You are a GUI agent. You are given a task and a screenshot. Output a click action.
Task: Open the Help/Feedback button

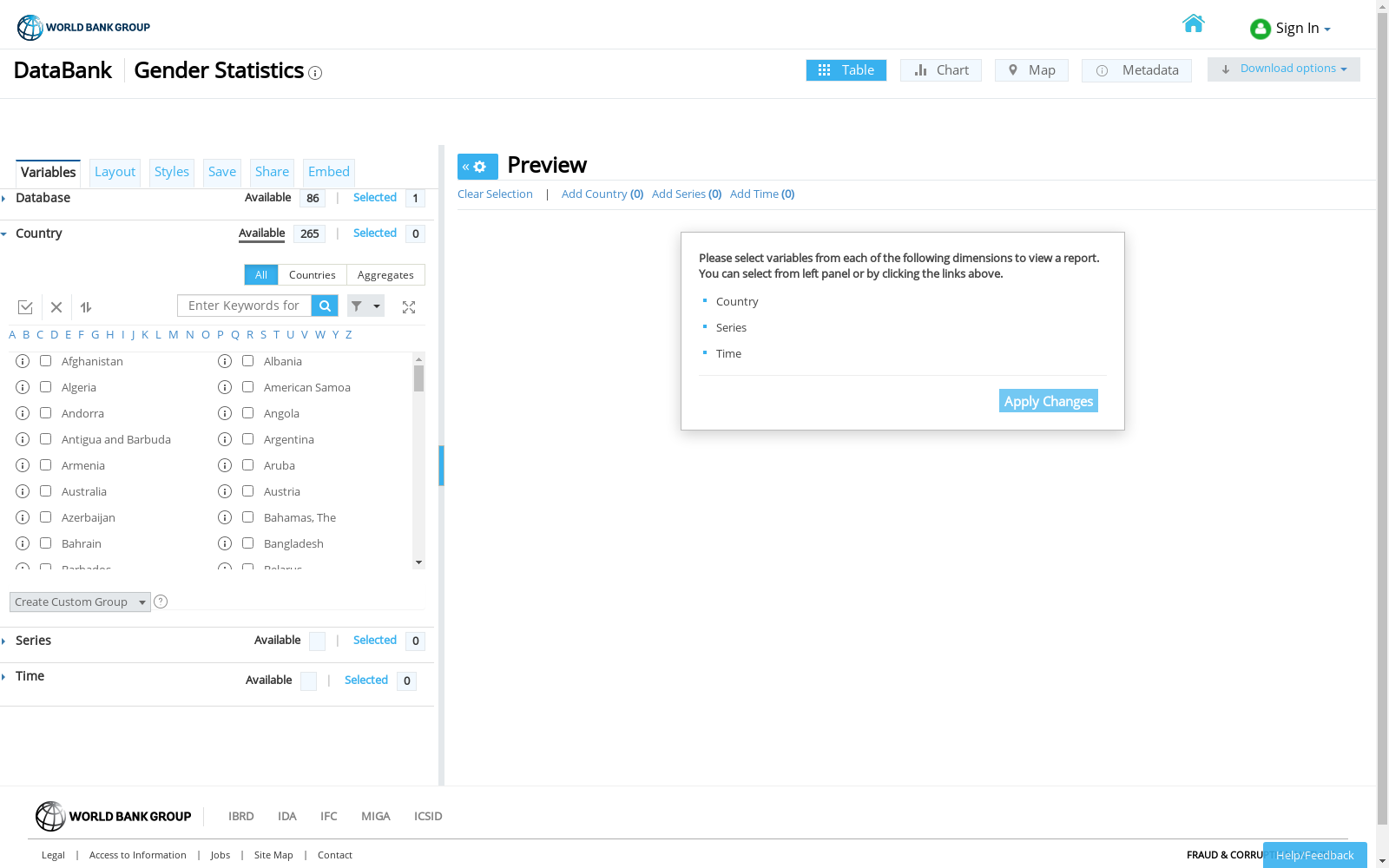[x=1315, y=855]
